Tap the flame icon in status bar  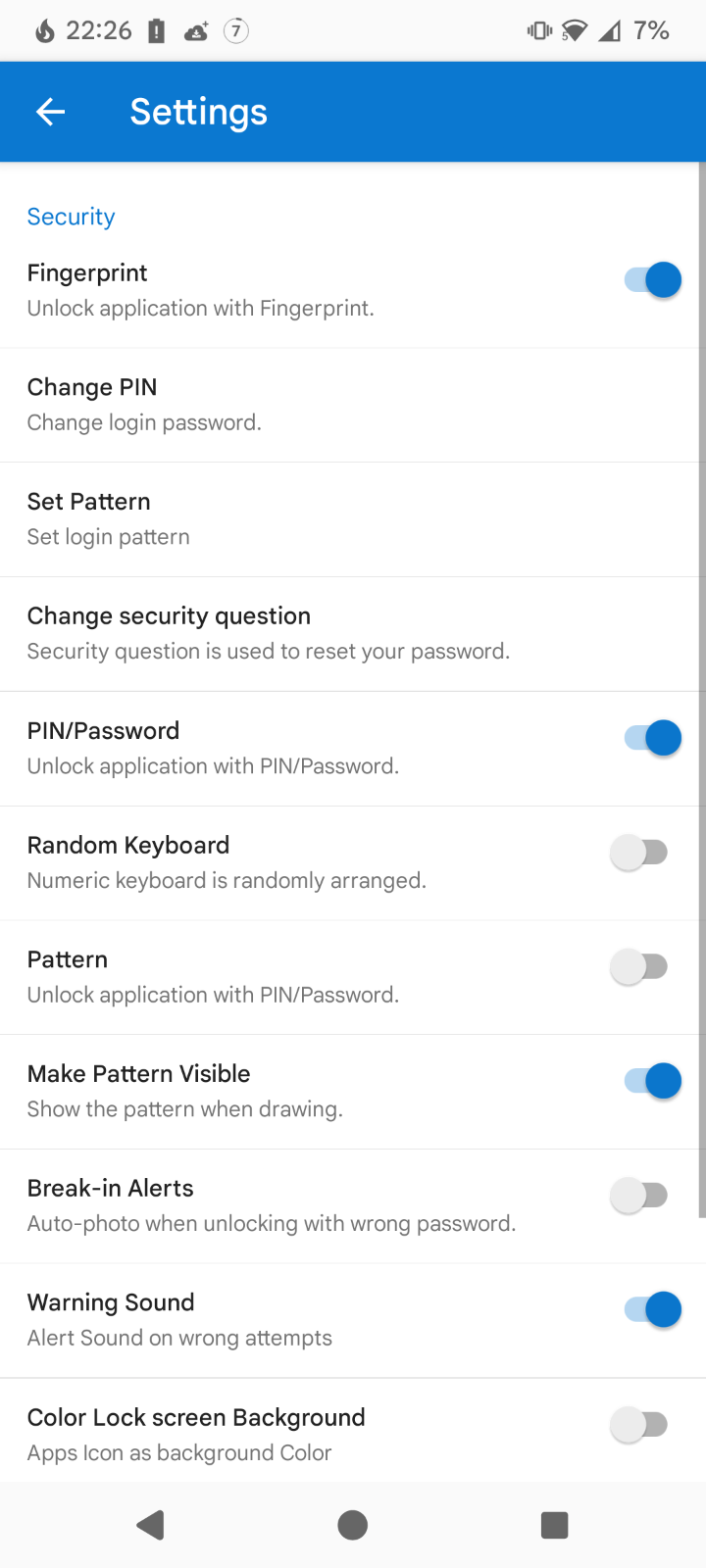coord(45,31)
